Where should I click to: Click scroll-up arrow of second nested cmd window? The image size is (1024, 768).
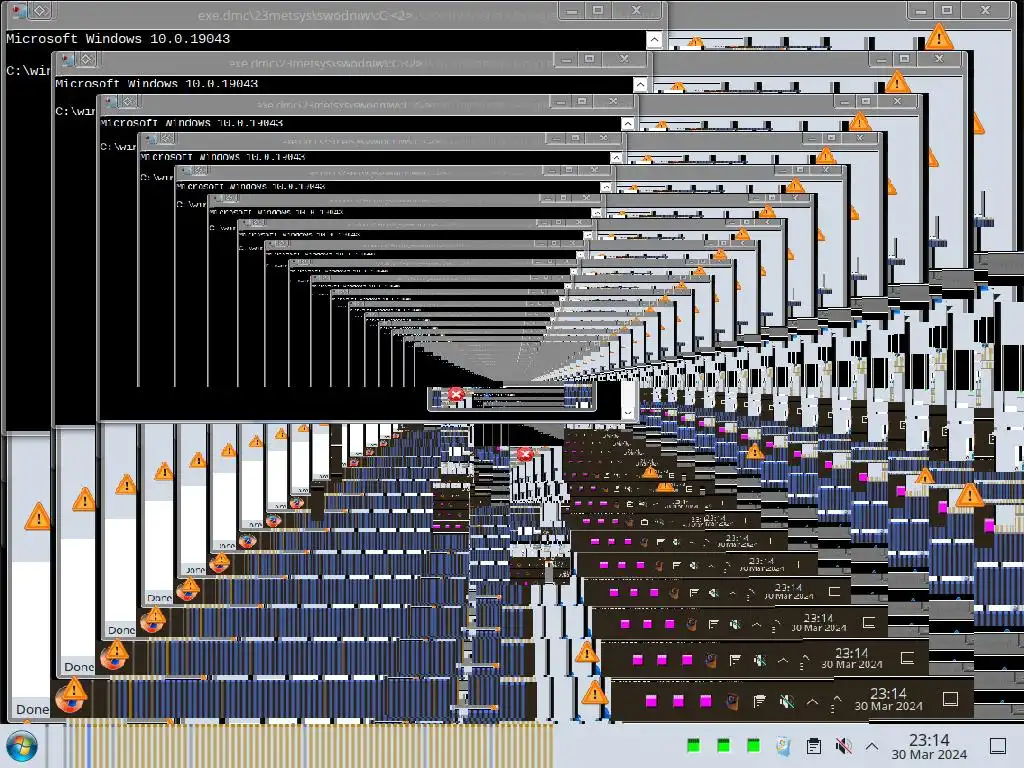pos(640,85)
